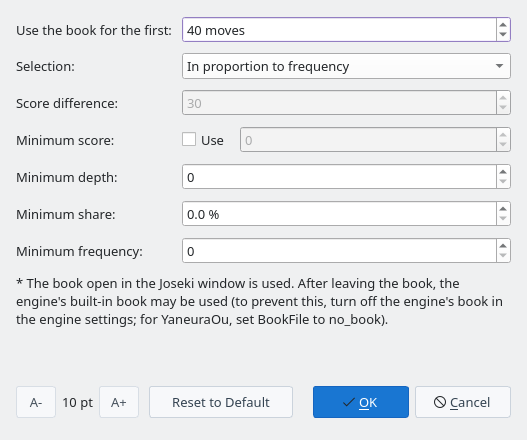The width and height of the screenshot is (527, 440).
Task: Click the 'Minimum frequency:' label
Action: [79, 251]
